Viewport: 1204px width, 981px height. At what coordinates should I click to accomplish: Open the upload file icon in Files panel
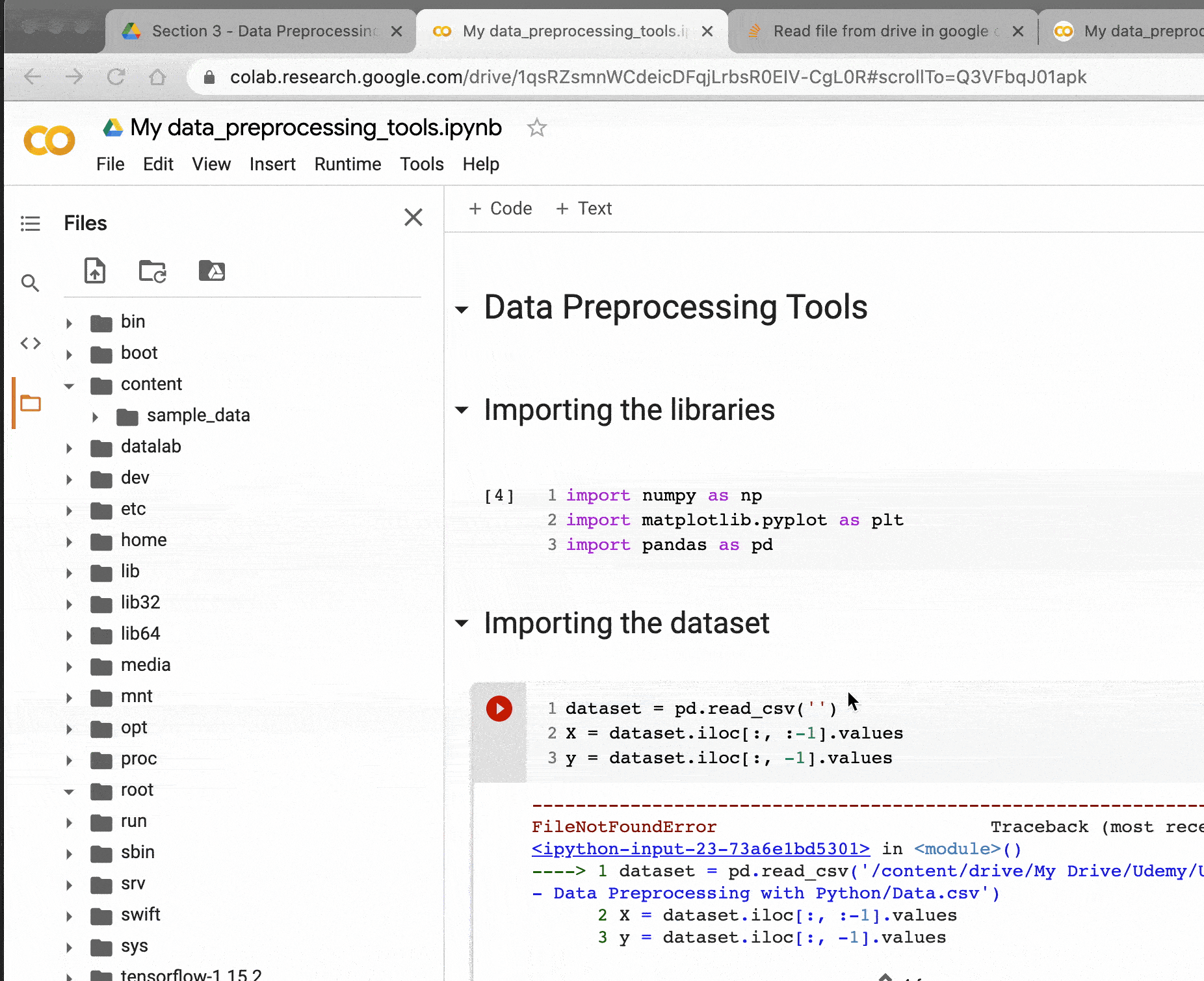click(95, 271)
